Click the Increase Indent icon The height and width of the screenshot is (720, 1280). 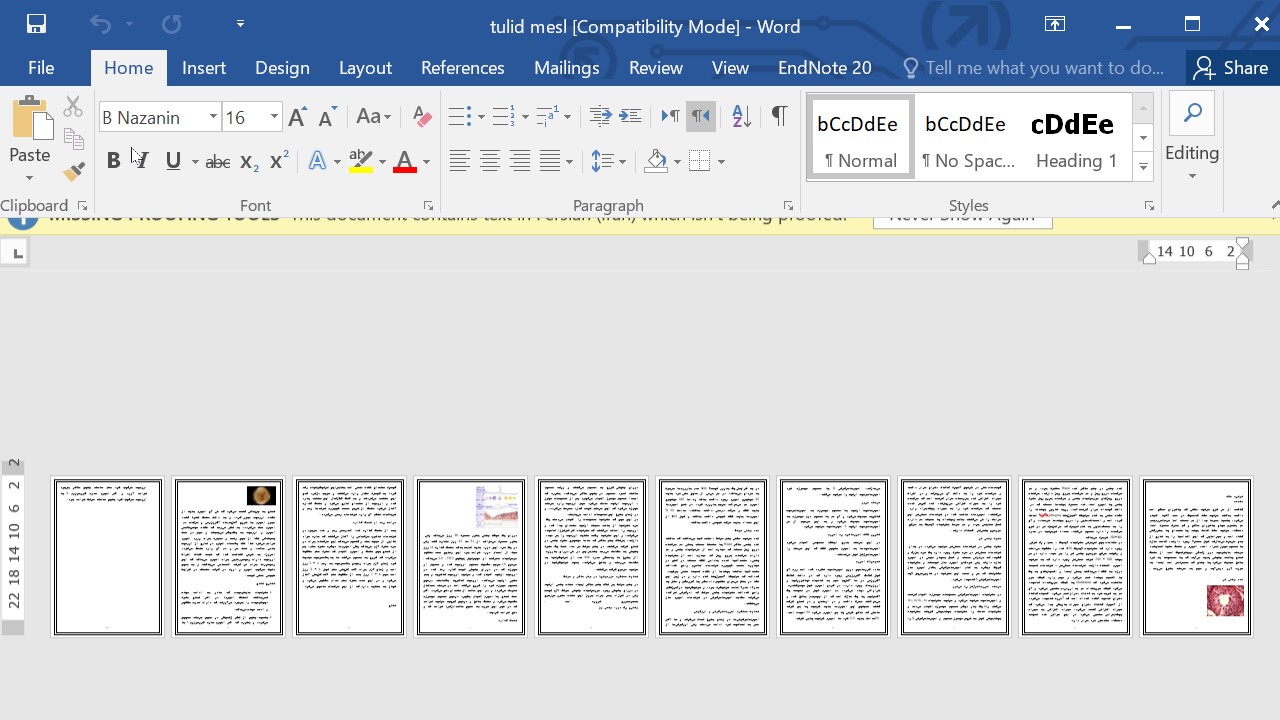[630, 117]
